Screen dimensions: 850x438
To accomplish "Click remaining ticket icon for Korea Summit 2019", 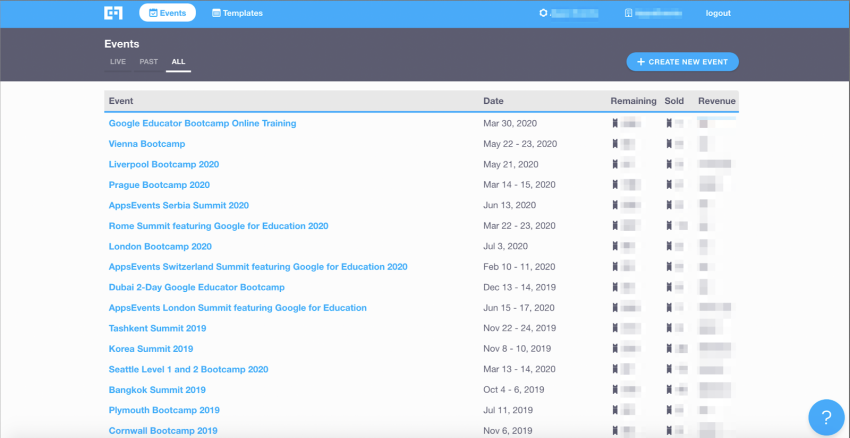I will [615, 349].
